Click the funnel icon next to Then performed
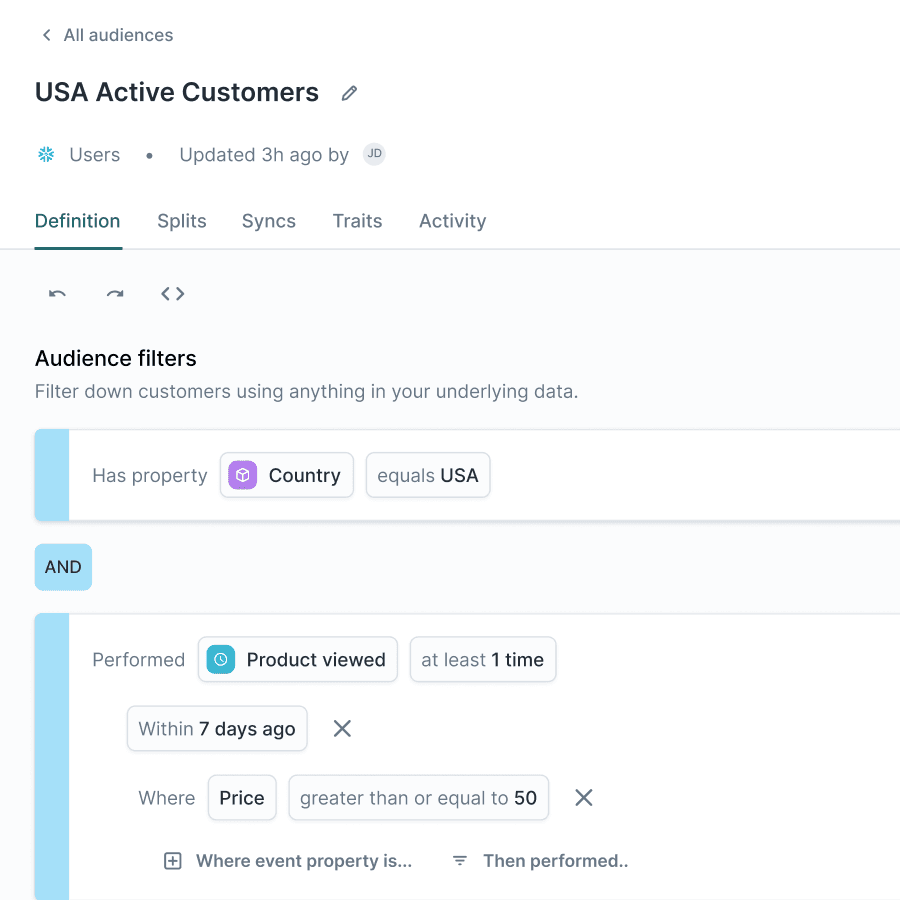 pyautogui.click(x=459, y=861)
